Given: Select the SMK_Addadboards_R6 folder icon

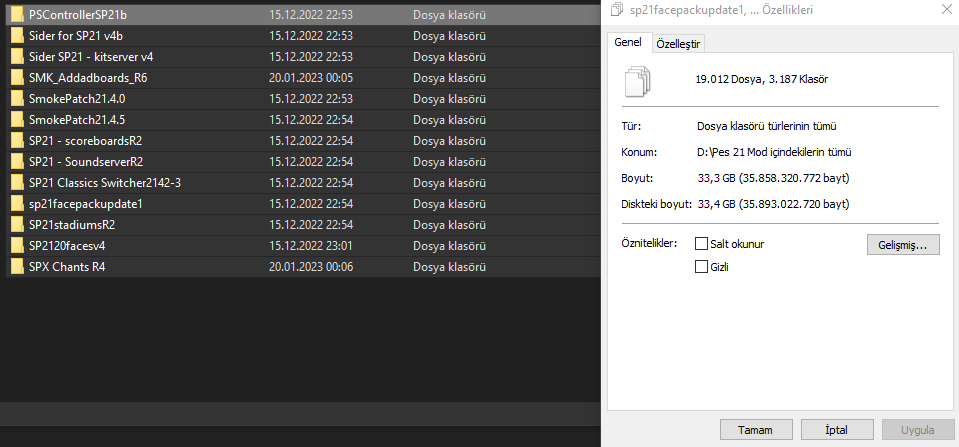Looking at the screenshot, I should (17, 78).
